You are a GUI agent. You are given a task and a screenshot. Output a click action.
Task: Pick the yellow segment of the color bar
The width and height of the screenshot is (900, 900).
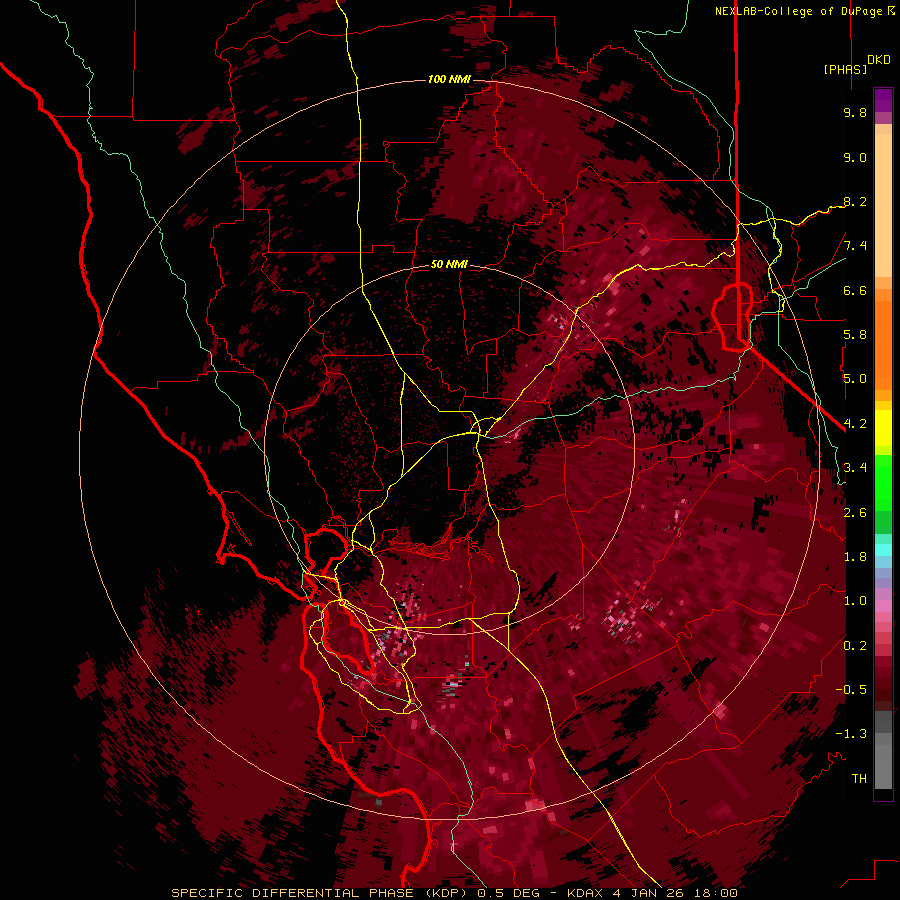pos(883,428)
